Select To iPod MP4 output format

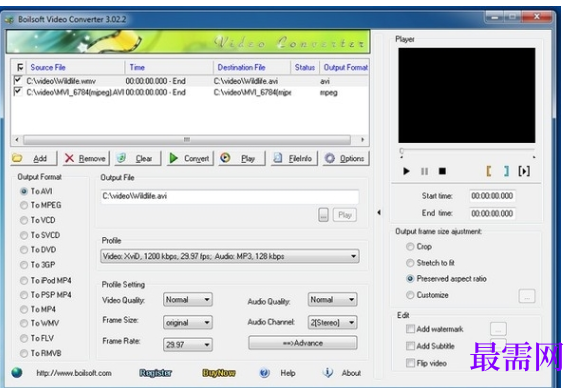tap(24, 280)
